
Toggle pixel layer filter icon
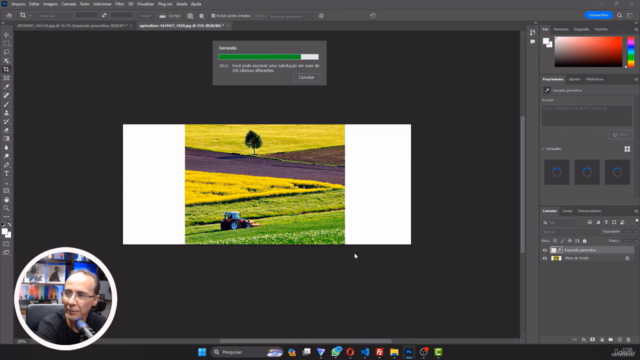pyautogui.click(x=590, y=222)
